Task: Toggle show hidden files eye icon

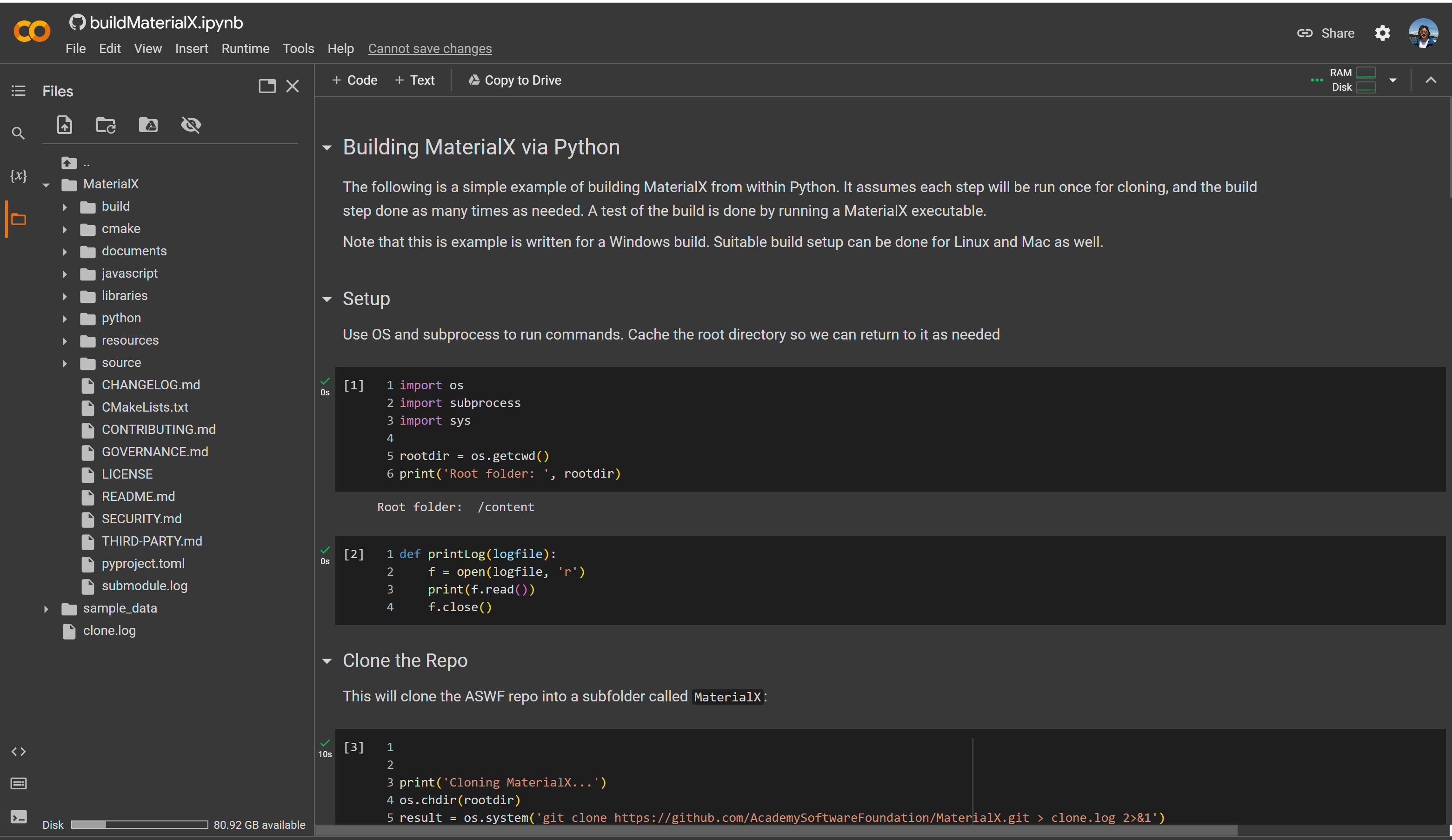Action: pyautogui.click(x=191, y=125)
